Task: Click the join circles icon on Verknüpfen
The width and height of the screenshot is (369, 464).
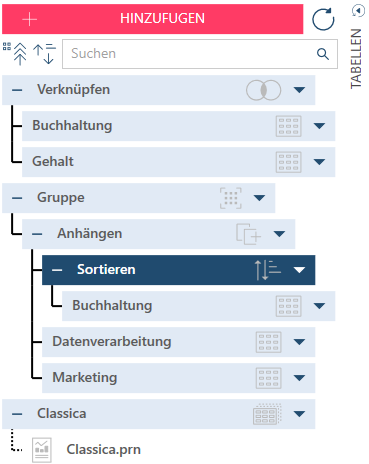Action: pyautogui.click(x=263, y=90)
